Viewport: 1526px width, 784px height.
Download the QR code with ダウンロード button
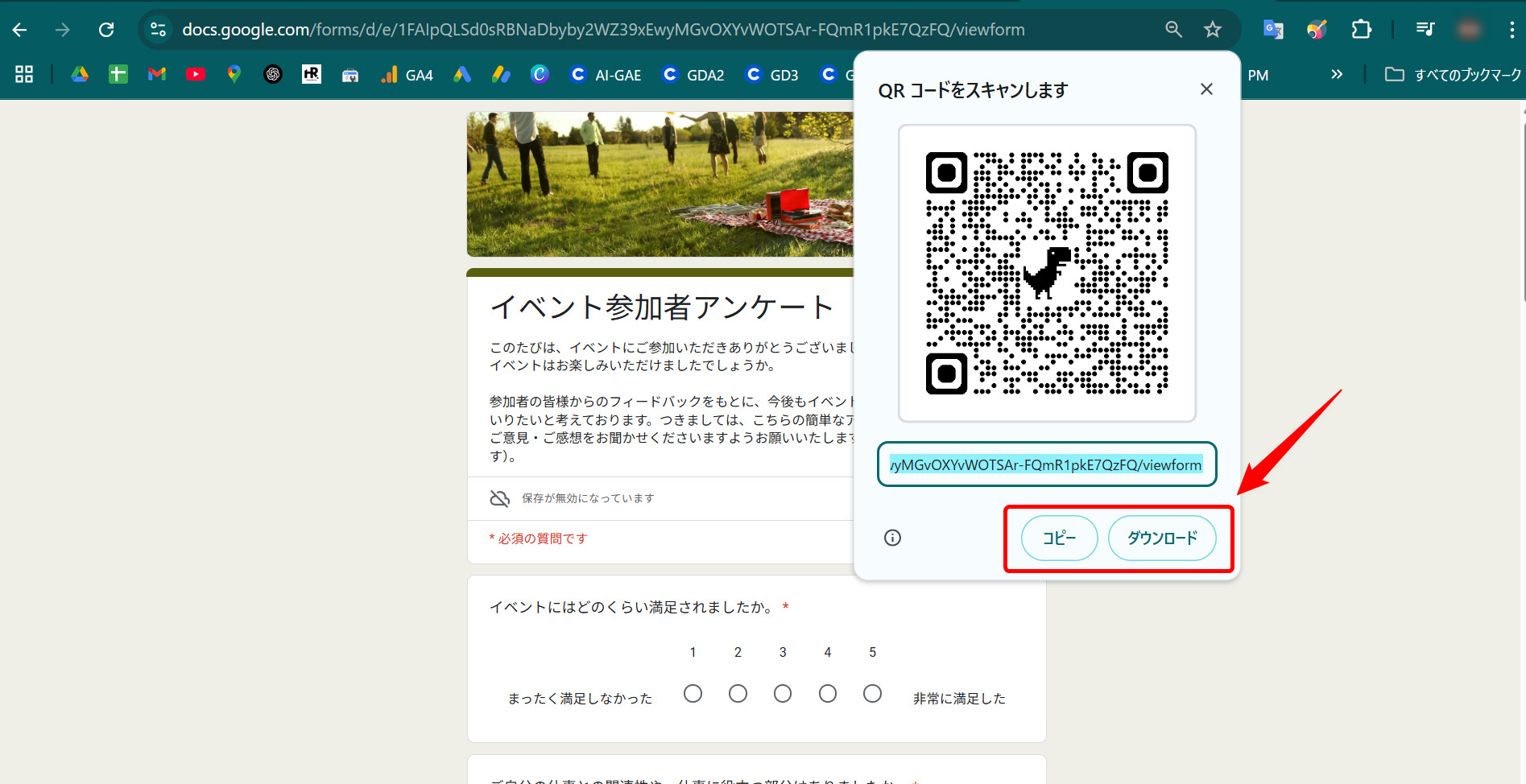tap(1162, 538)
